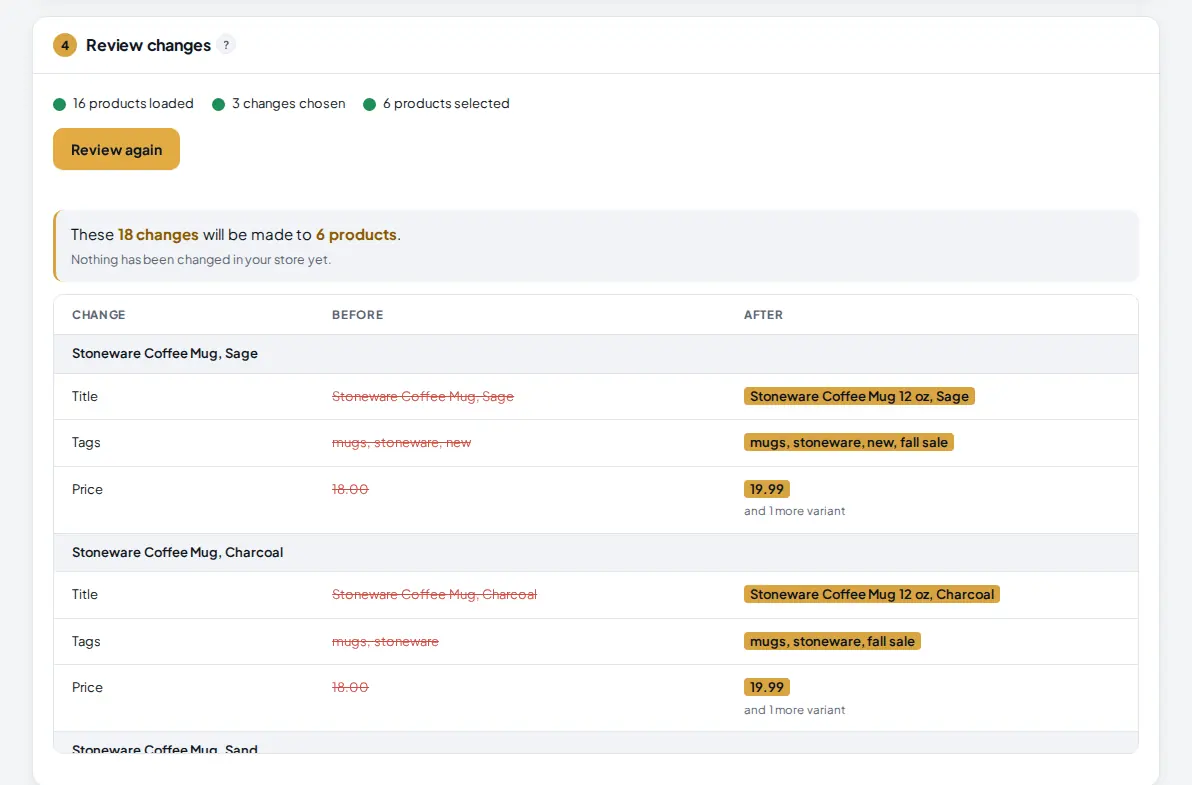Click the struck-through title Stoneware Coffee Mug, Sage
1192x785 pixels.
coord(423,396)
